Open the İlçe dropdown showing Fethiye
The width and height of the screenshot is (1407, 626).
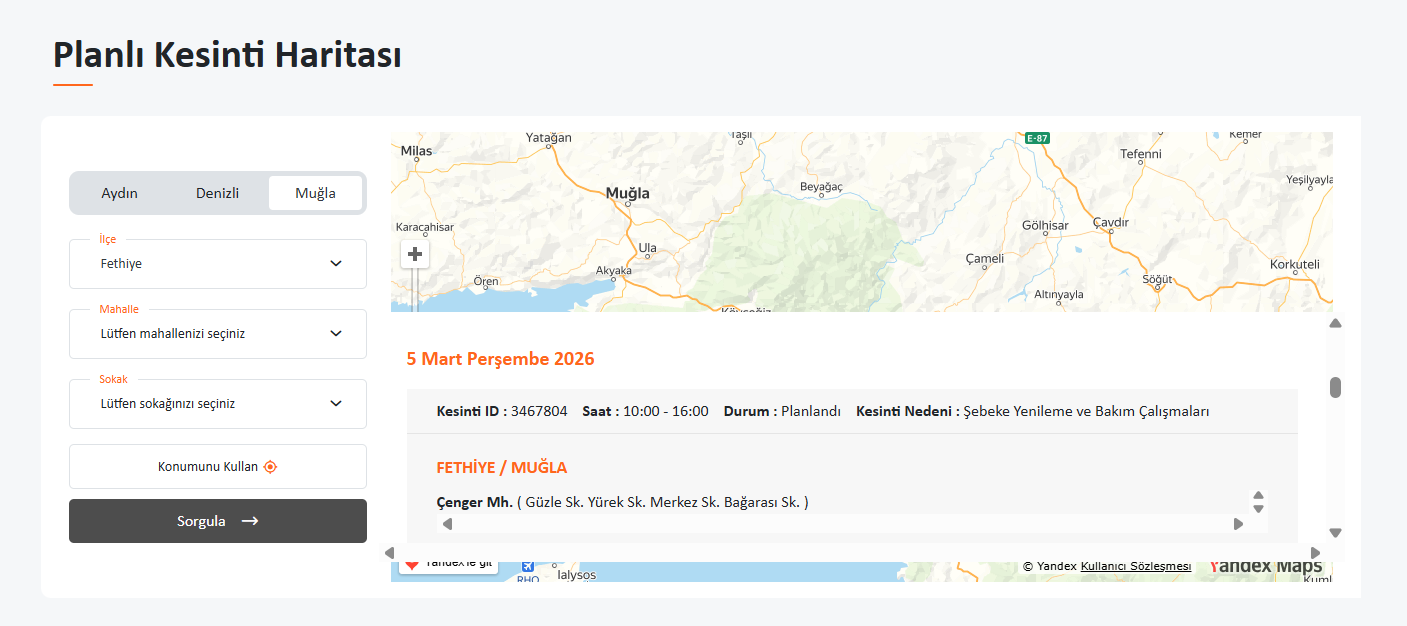pos(218,264)
